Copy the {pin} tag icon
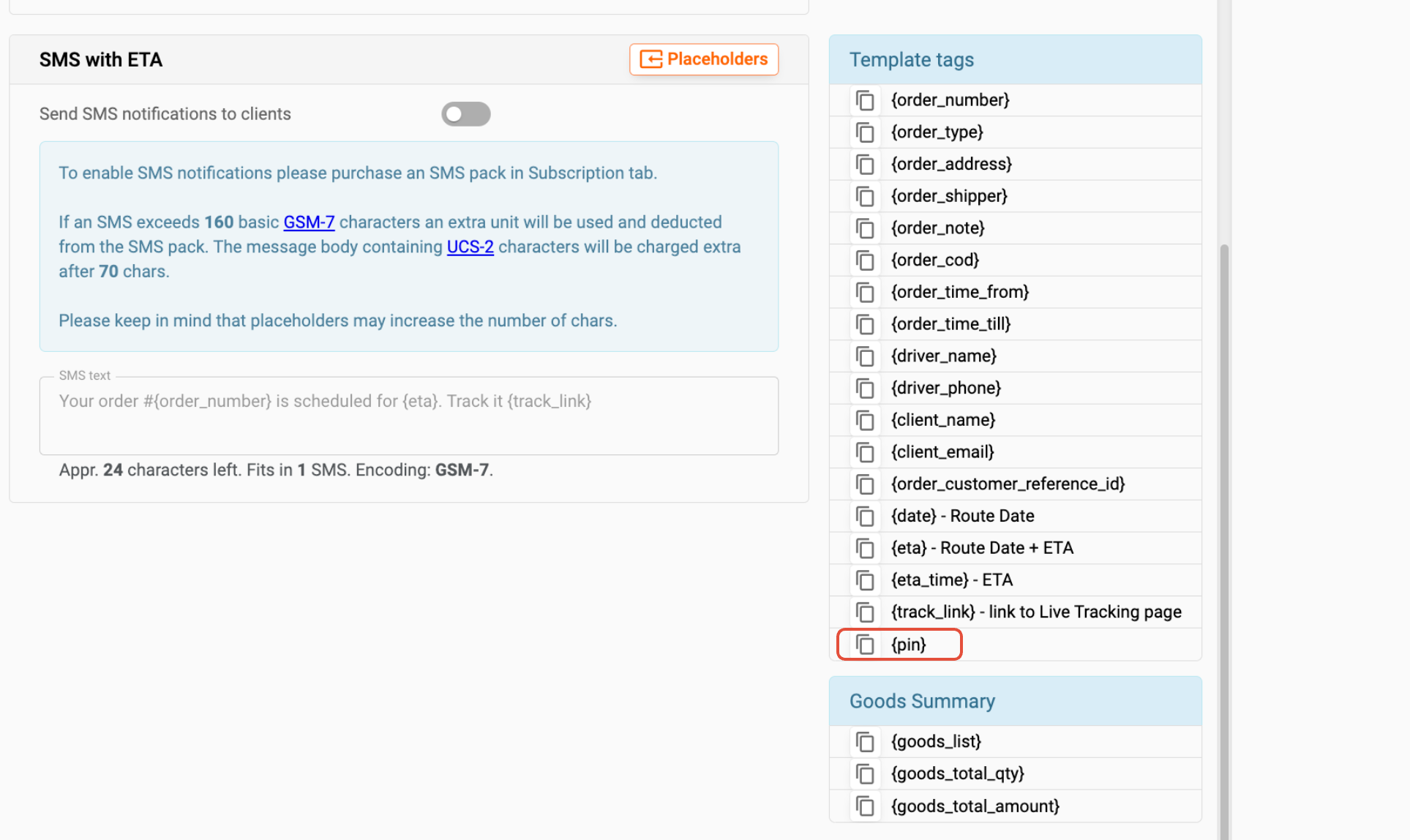Image resolution: width=1410 pixels, height=840 pixels. [x=865, y=645]
